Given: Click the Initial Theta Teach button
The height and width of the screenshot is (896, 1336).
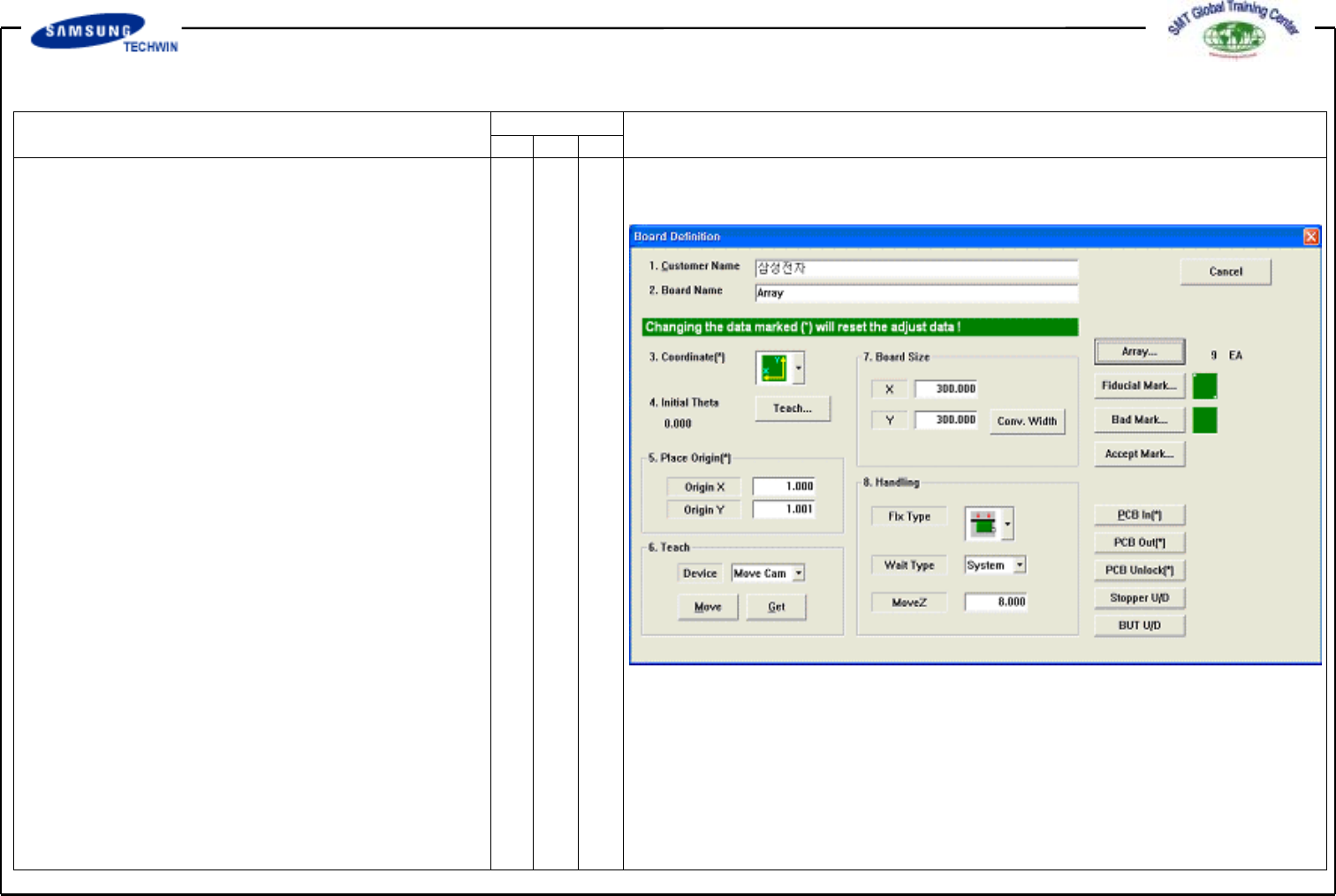Looking at the screenshot, I should pyautogui.click(x=793, y=408).
